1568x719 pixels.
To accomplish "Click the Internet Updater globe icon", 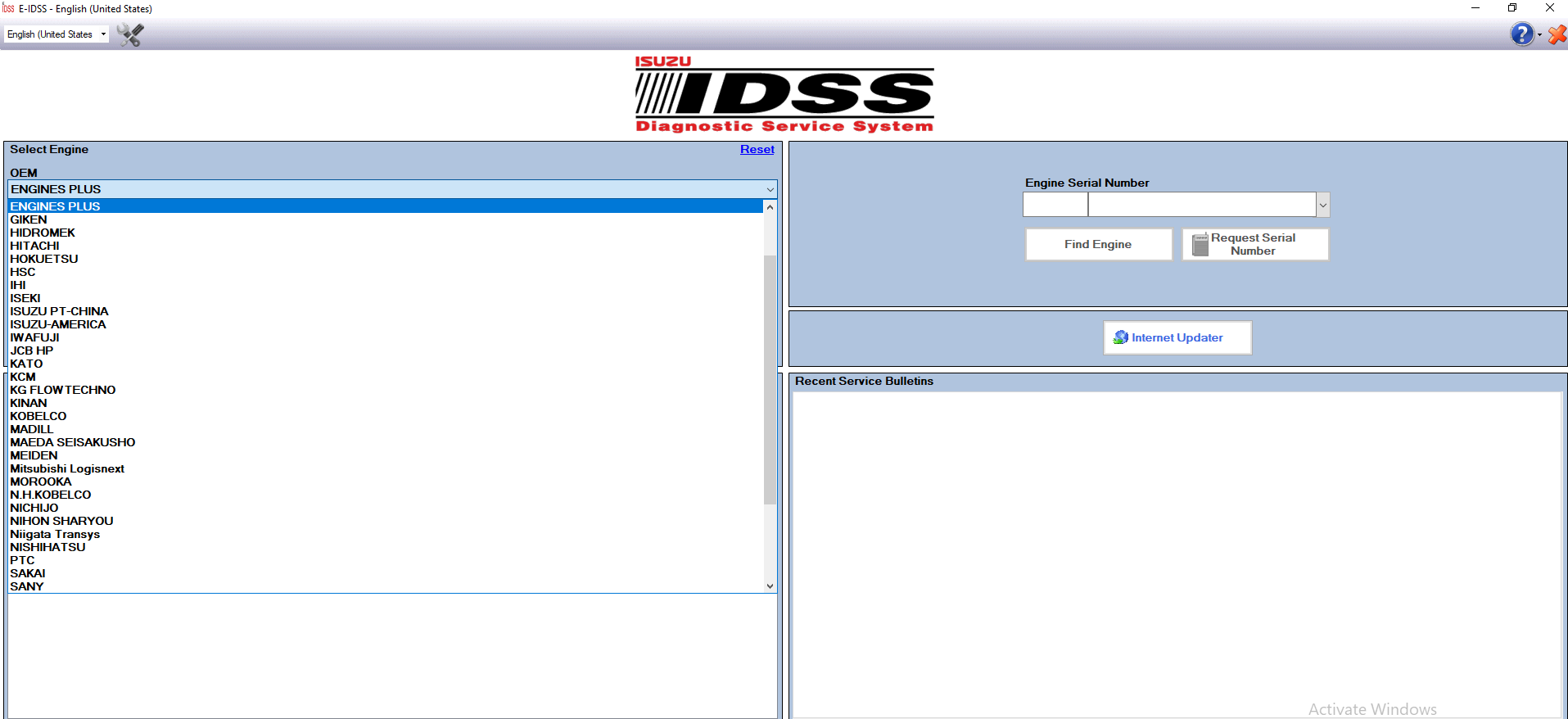I will click(x=1120, y=337).
